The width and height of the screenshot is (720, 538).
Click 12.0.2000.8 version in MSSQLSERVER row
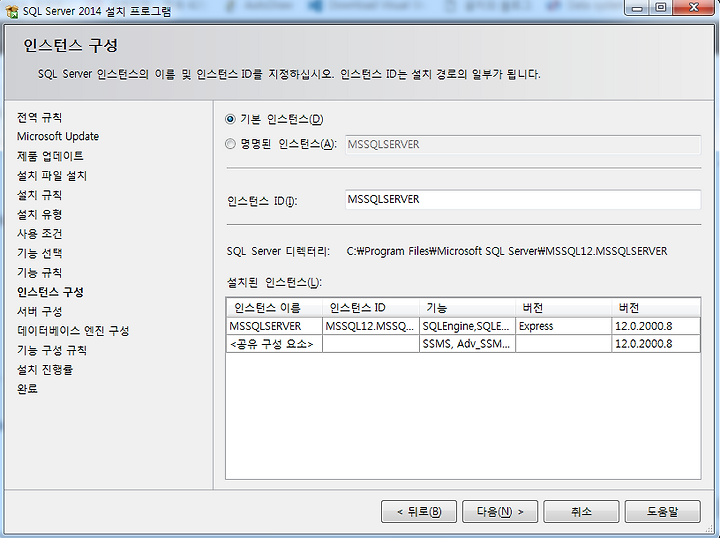(656, 326)
